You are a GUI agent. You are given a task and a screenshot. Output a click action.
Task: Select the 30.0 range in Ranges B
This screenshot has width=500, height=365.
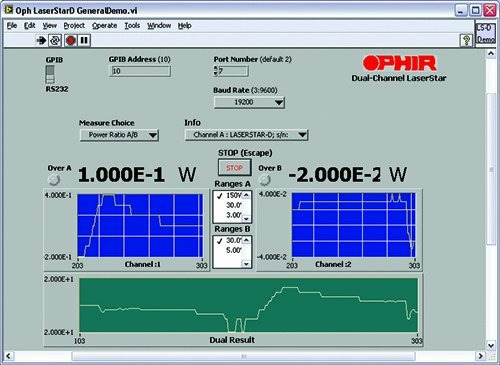coord(229,240)
